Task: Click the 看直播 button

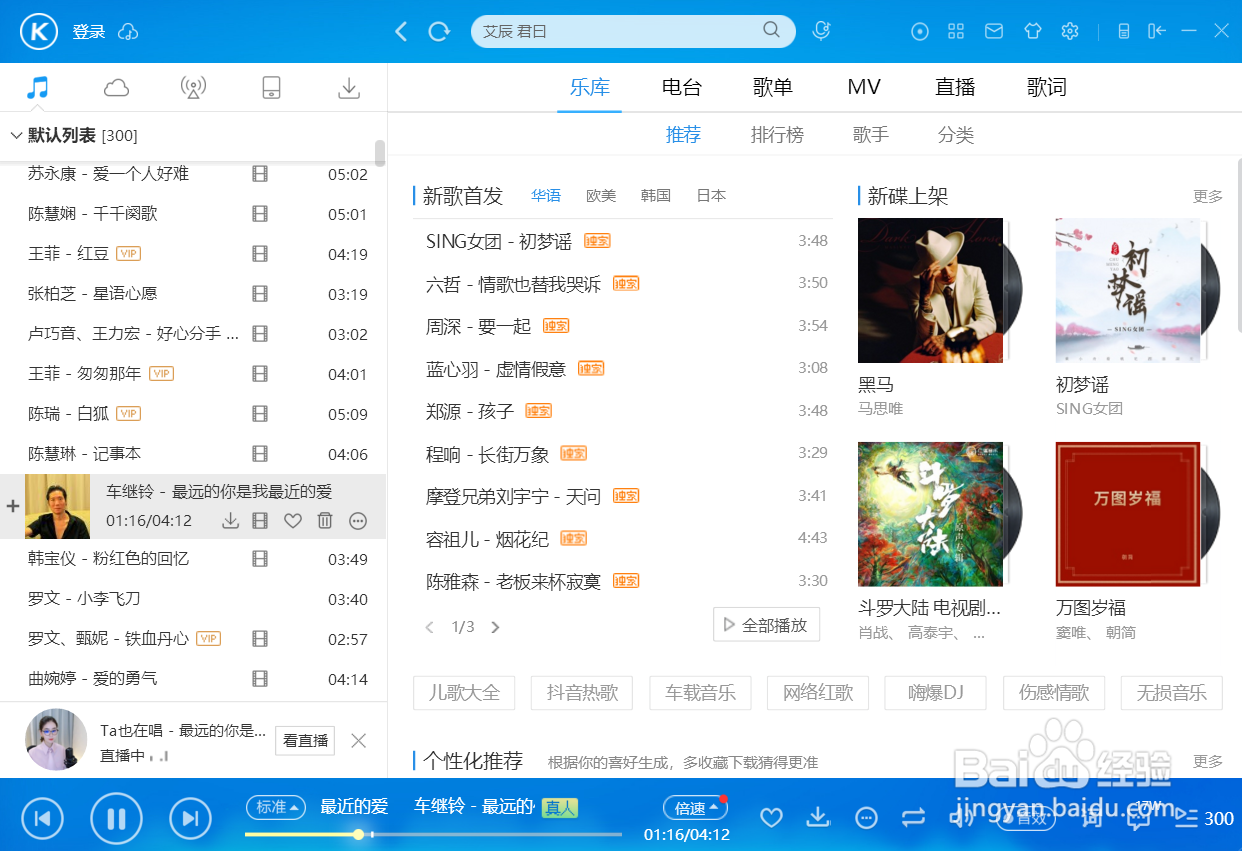Action: [x=305, y=740]
